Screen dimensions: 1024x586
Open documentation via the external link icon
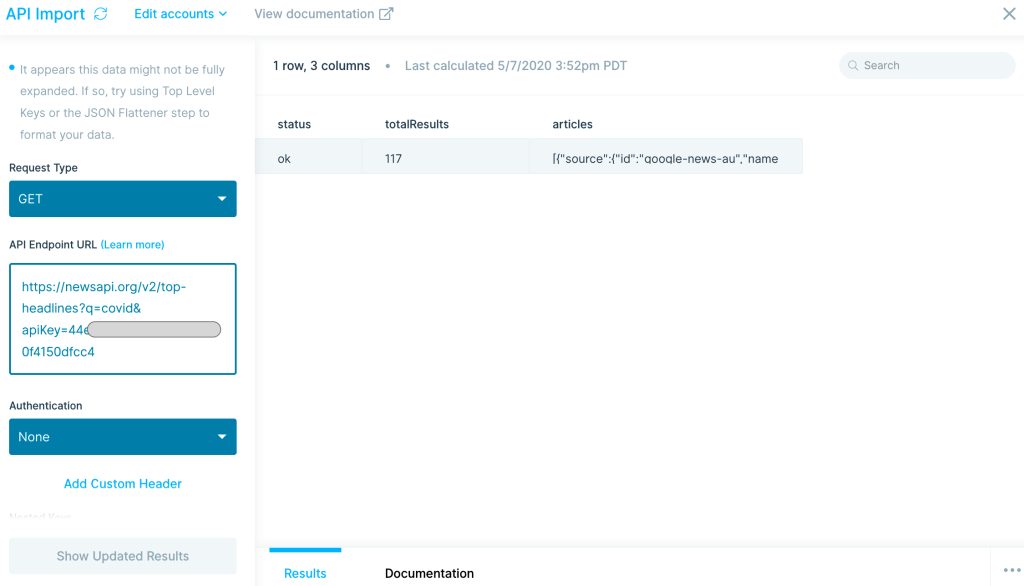coord(385,13)
